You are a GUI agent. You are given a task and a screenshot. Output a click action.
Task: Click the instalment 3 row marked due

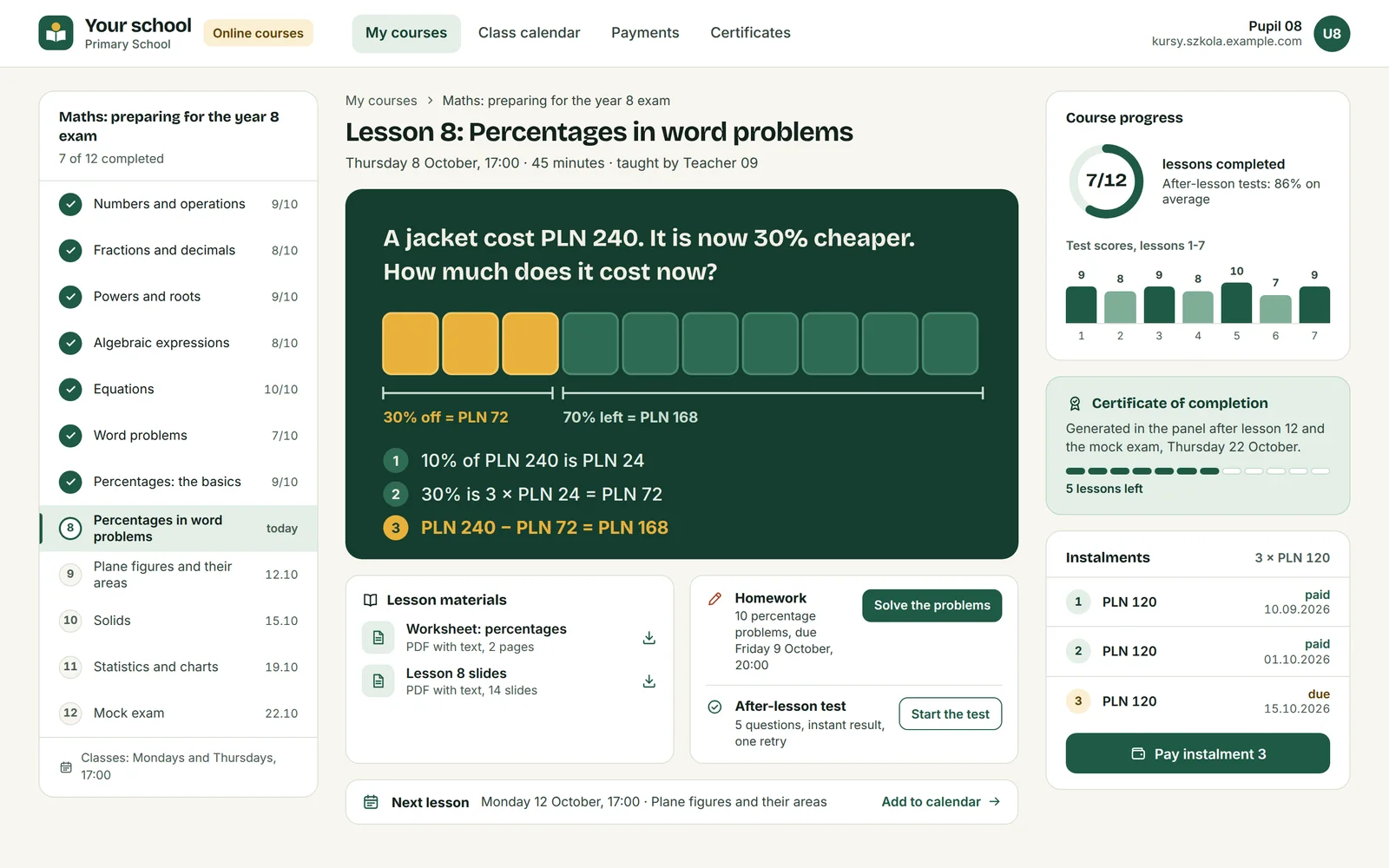click(x=1197, y=700)
